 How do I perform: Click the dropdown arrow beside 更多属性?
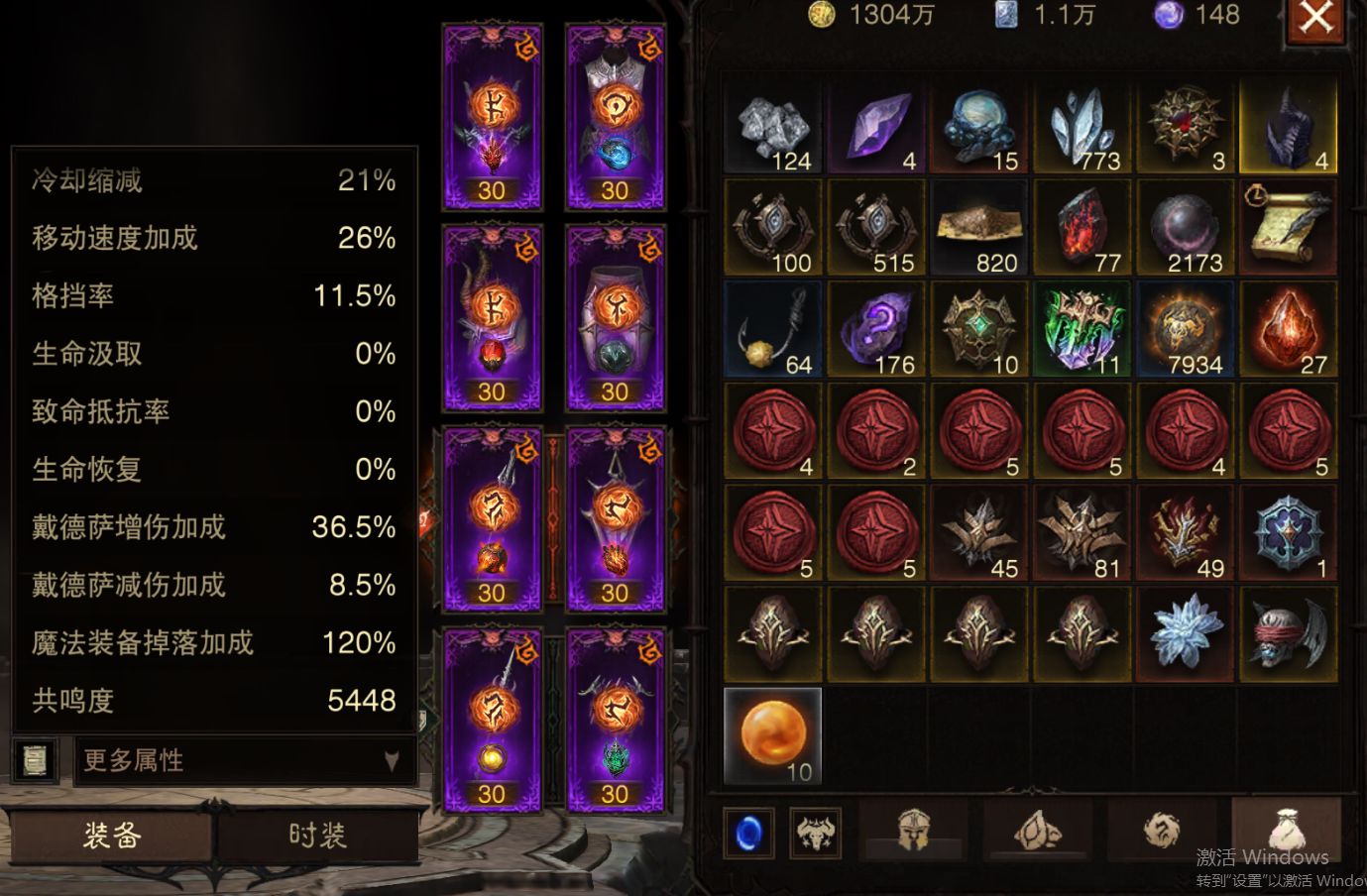[392, 761]
